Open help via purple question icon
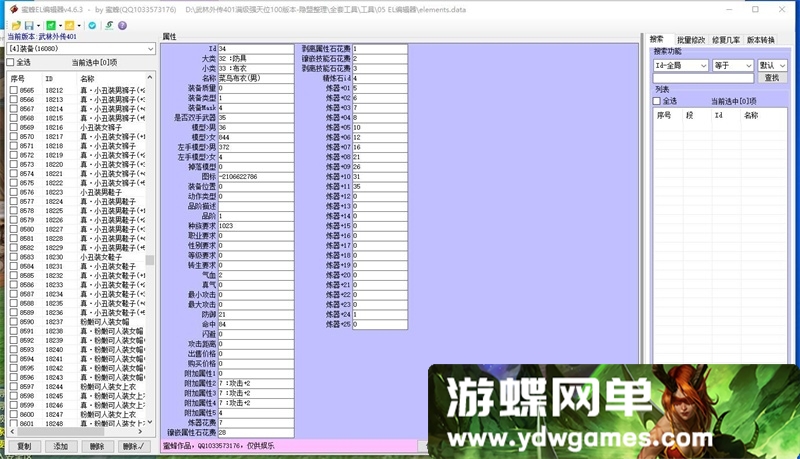Screen dimensions: 800x459 125,25
